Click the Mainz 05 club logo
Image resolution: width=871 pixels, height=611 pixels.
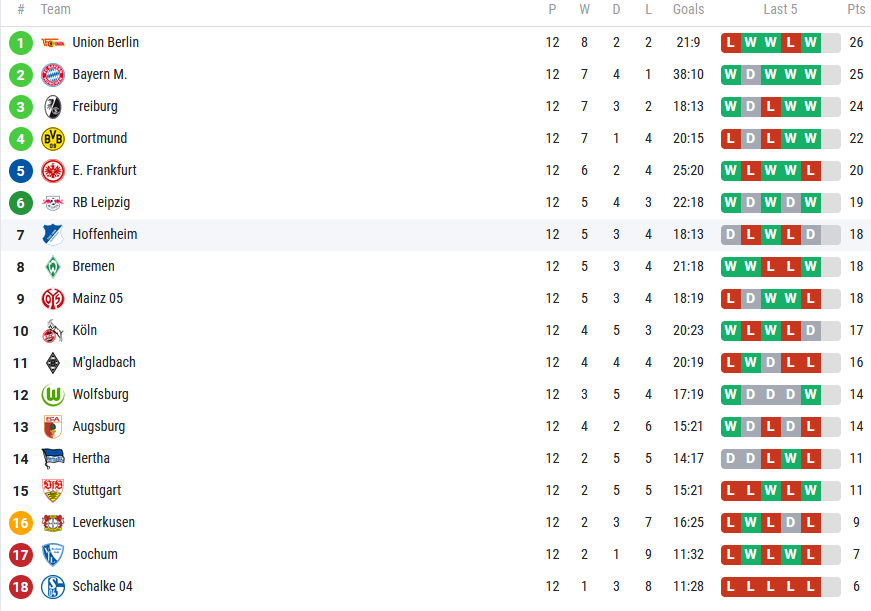point(53,299)
